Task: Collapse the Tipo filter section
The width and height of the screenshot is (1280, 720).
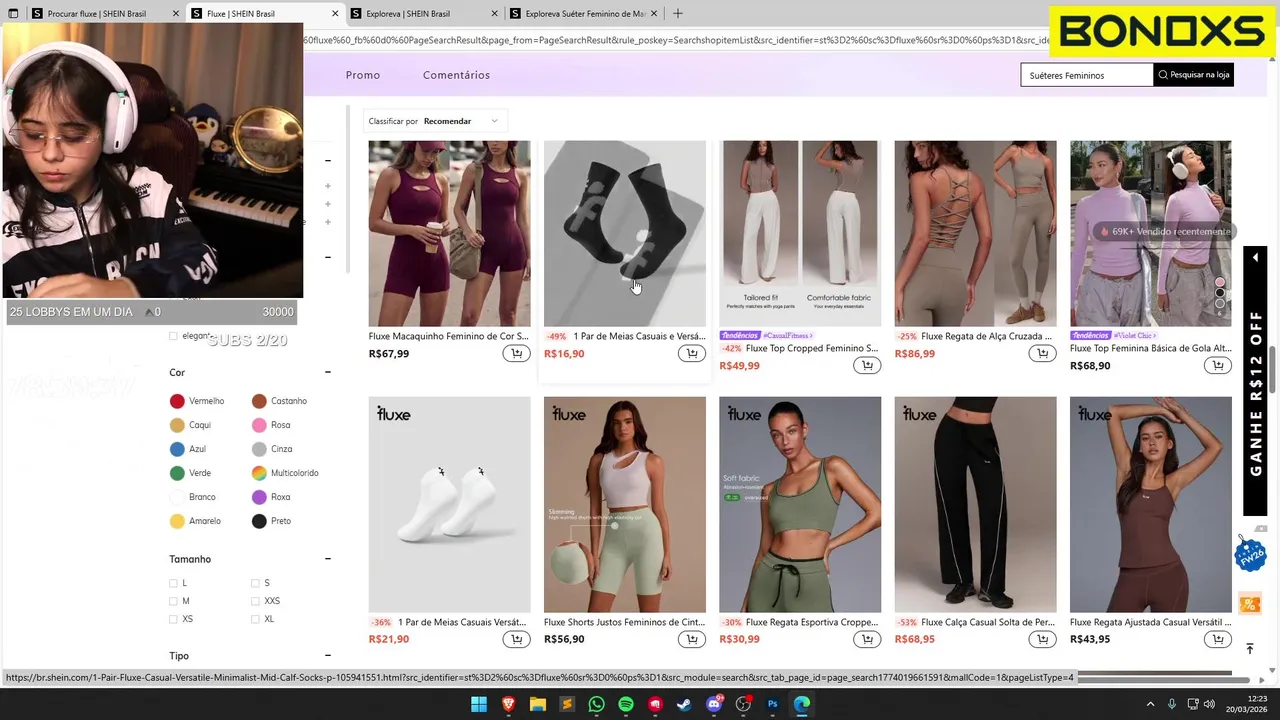Action: [x=327, y=656]
